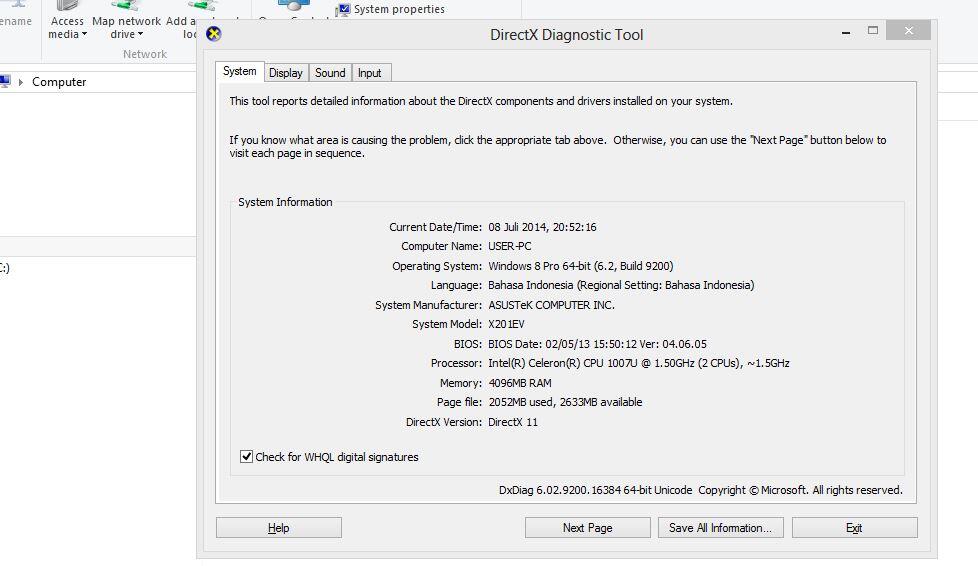Click the DirectX Diagnostic Tool title icon

pos(213,34)
